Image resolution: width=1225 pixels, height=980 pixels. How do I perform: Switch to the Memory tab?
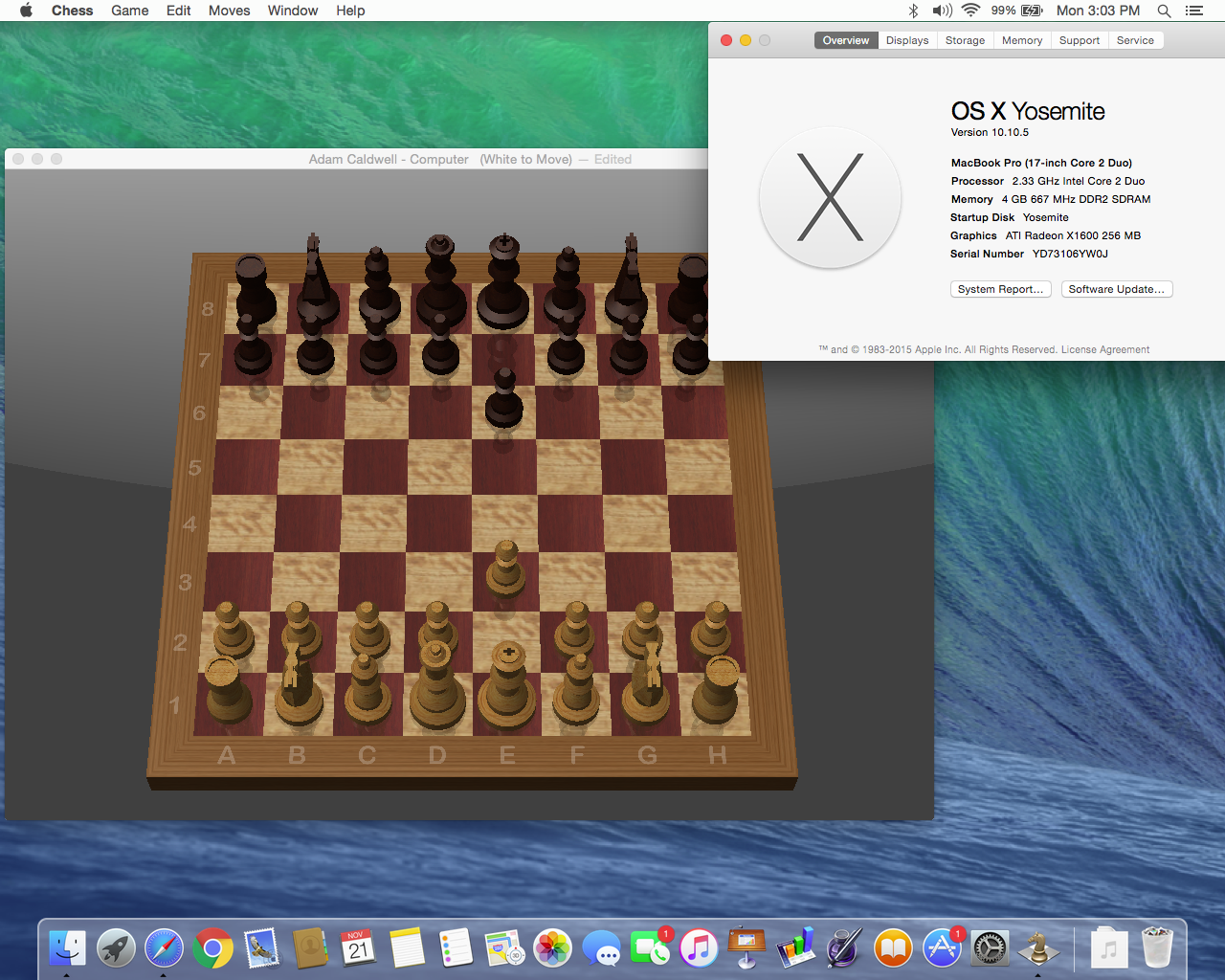coord(1022,40)
